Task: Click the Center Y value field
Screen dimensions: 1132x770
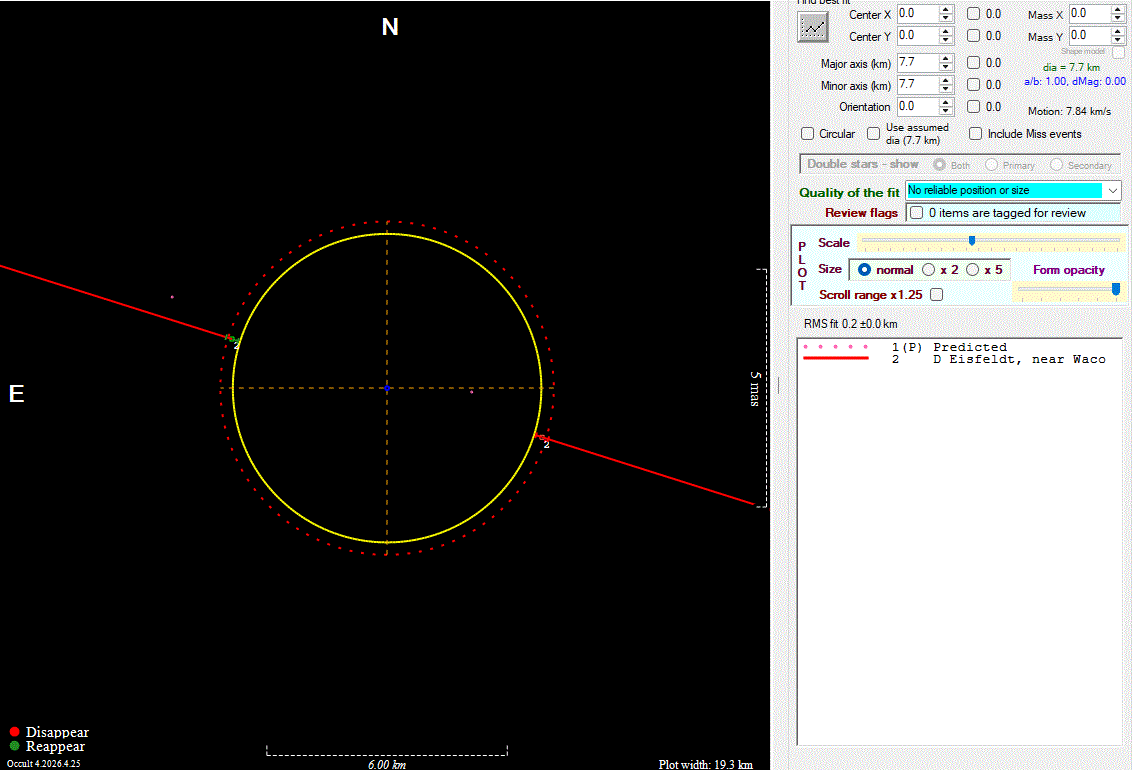Action: (917, 35)
